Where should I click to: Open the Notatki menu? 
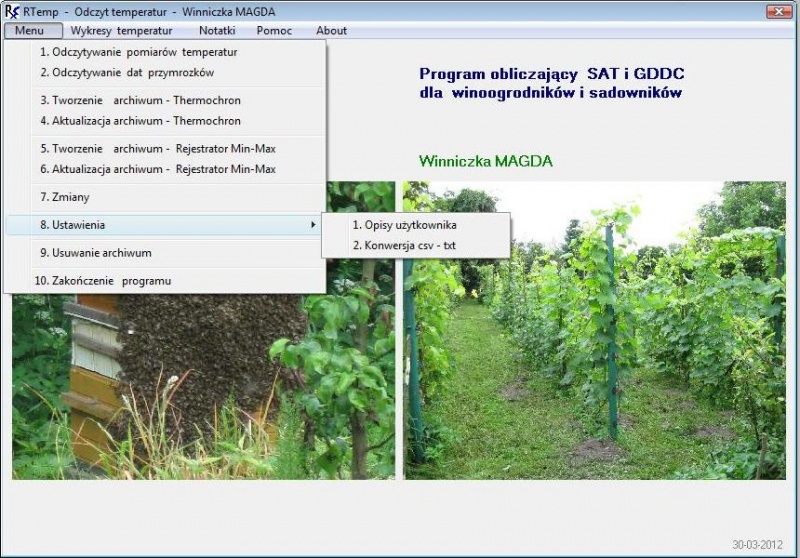coord(217,31)
